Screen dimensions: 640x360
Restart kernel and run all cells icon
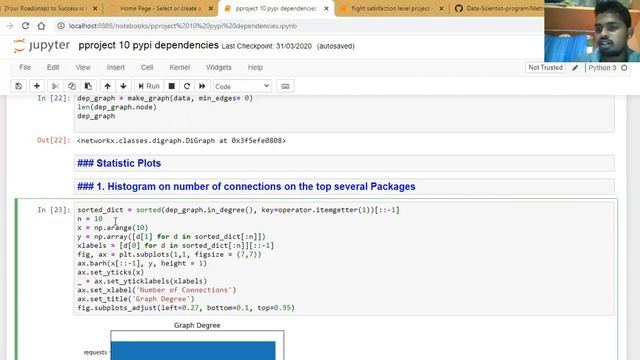pyautogui.click(x=202, y=86)
